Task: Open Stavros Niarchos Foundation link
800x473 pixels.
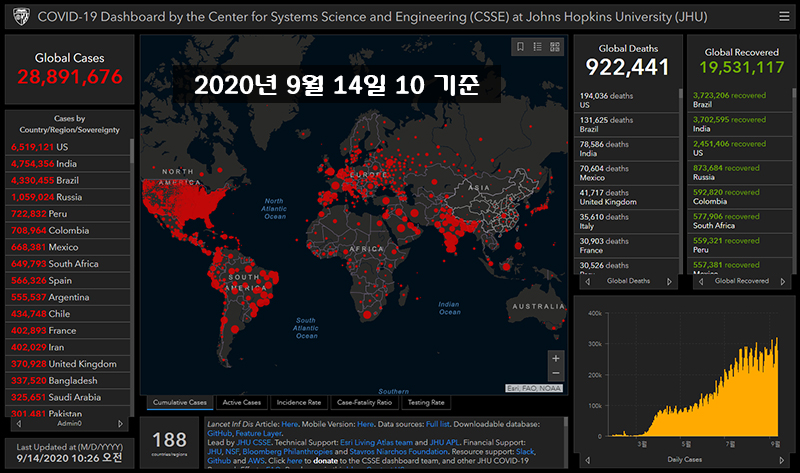Action: (x=398, y=452)
